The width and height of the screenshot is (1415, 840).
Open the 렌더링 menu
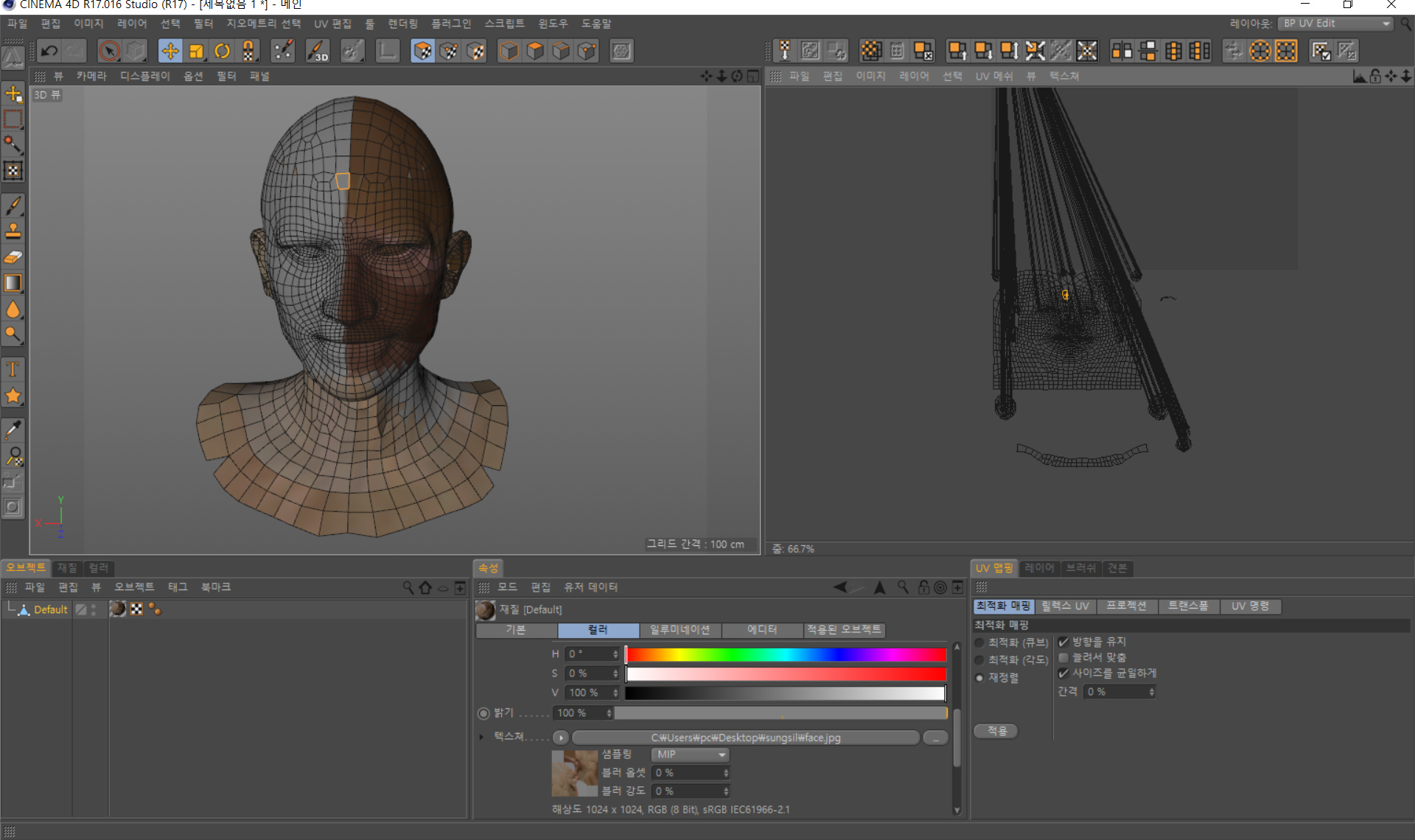(x=402, y=24)
